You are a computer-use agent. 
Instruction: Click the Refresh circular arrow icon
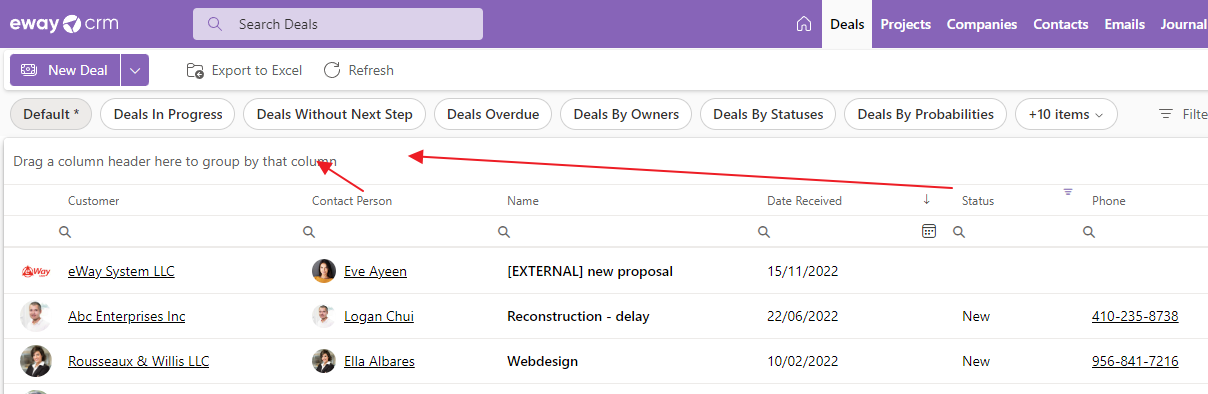coord(333,70)
